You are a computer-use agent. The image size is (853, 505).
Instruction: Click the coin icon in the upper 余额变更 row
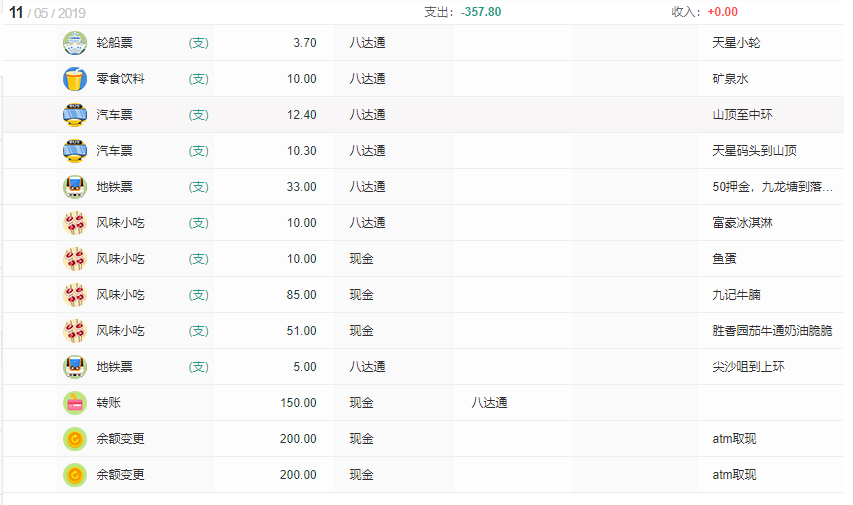[x=75, y=439]
